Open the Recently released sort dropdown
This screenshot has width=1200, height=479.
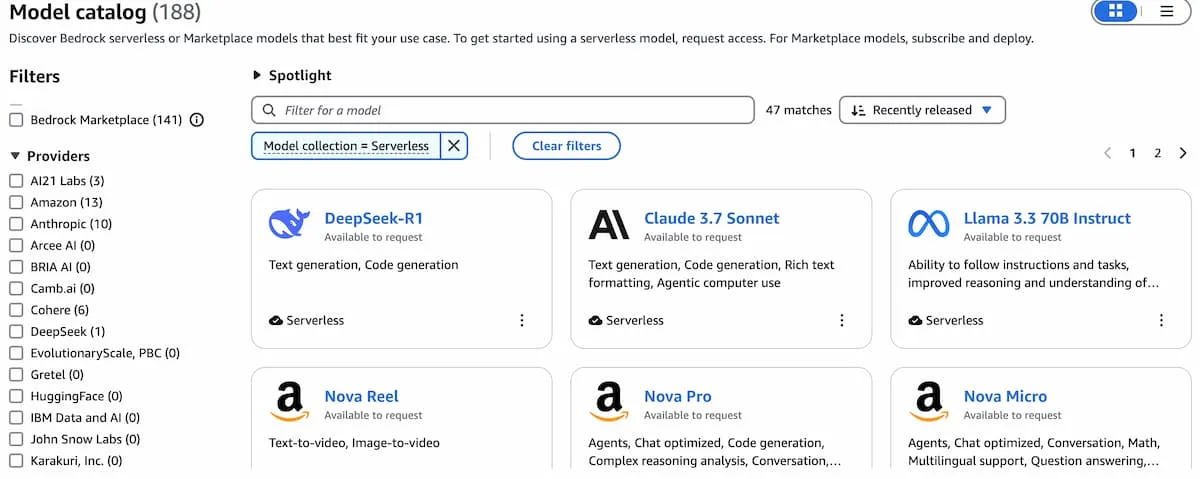[x=922, y=110]
